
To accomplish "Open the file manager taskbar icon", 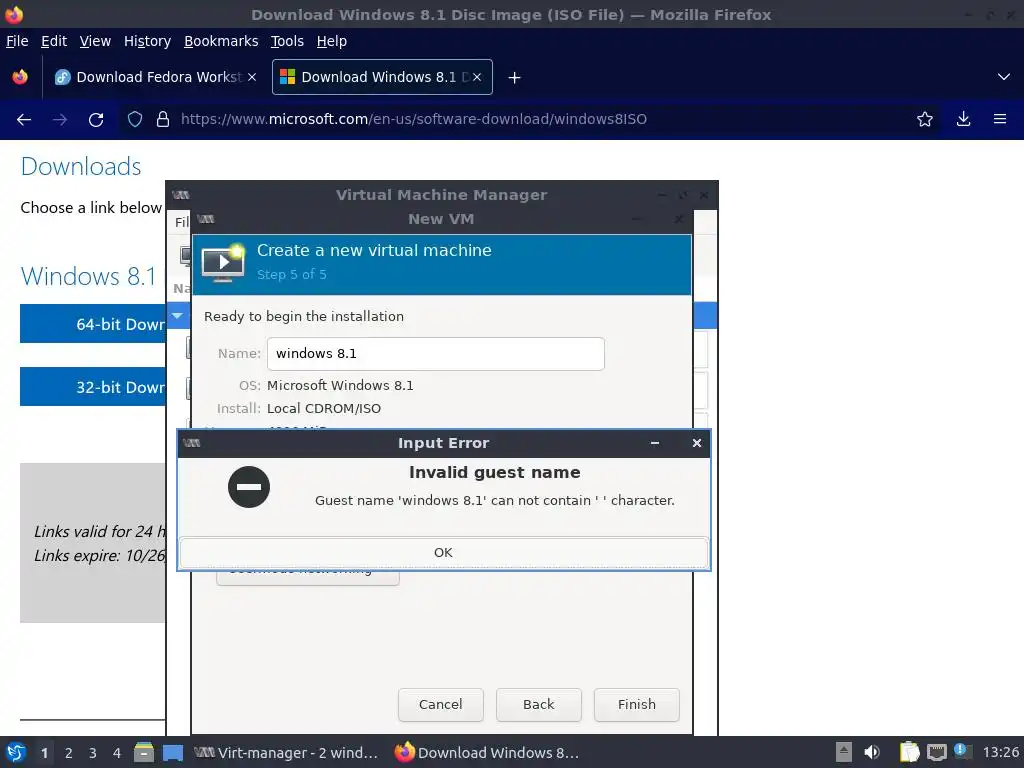I will click(144, 752).
